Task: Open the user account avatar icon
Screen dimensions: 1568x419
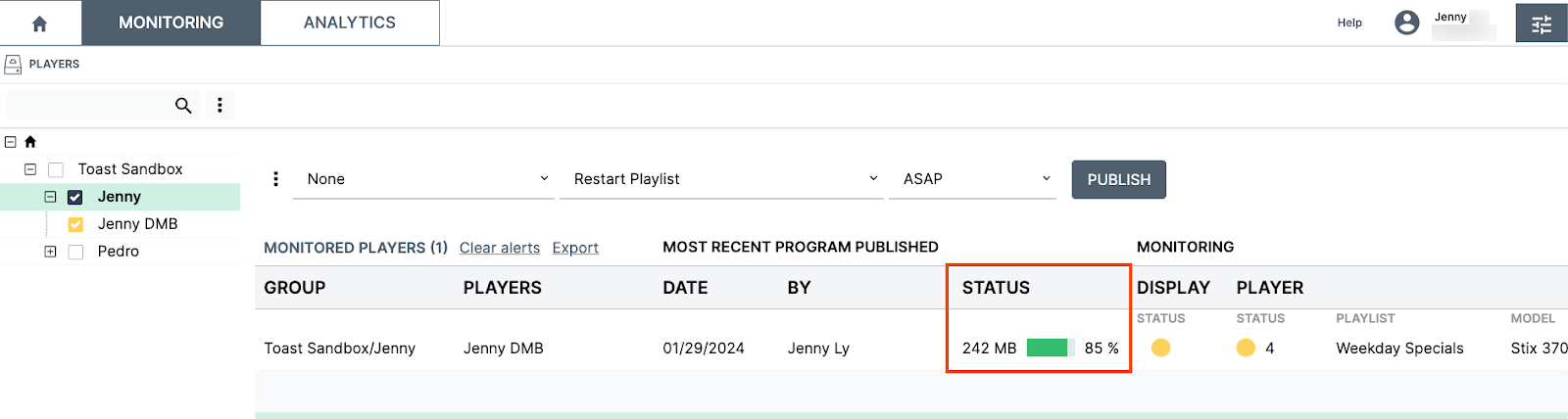Action: 1406,23
